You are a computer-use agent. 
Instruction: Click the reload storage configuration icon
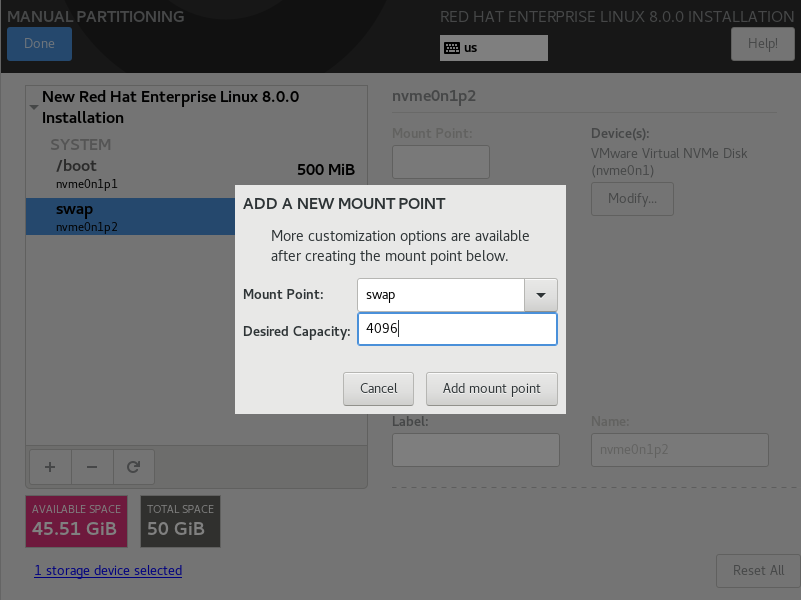pos(134,467)
